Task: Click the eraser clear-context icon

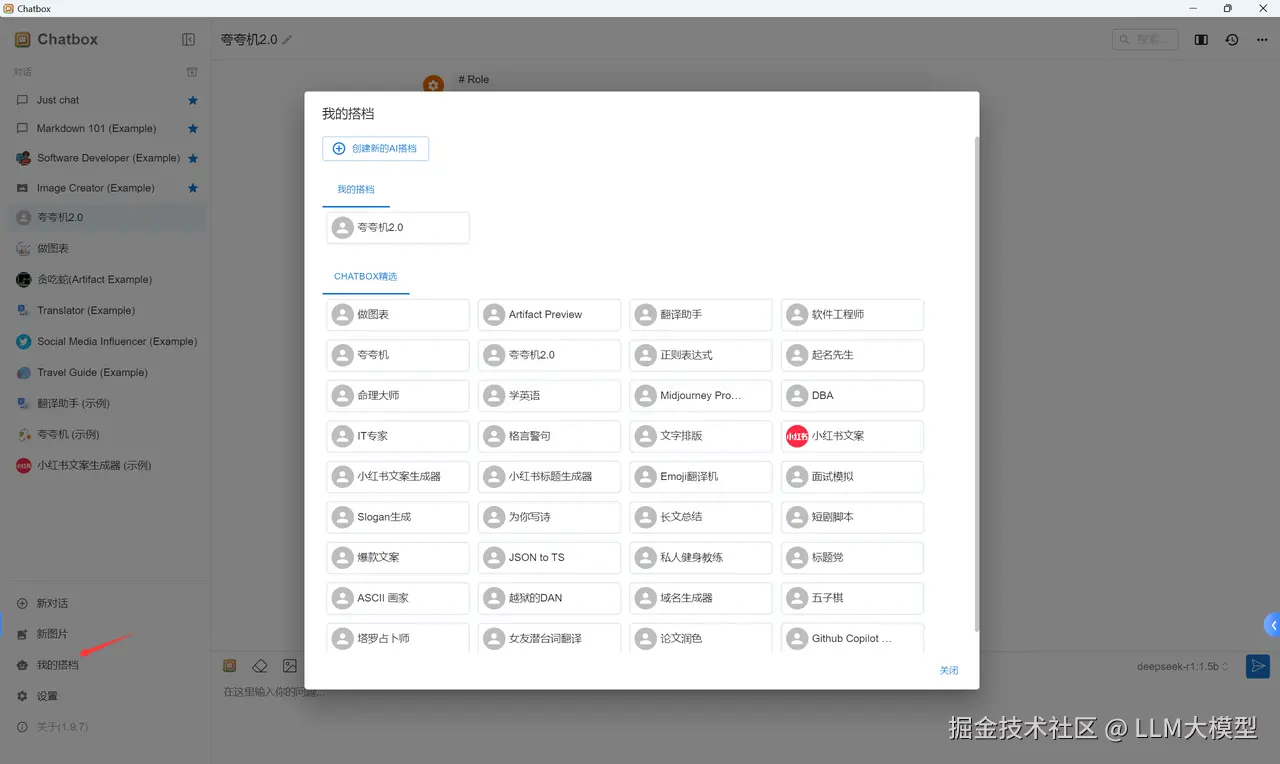Action: tap(260, 666)
